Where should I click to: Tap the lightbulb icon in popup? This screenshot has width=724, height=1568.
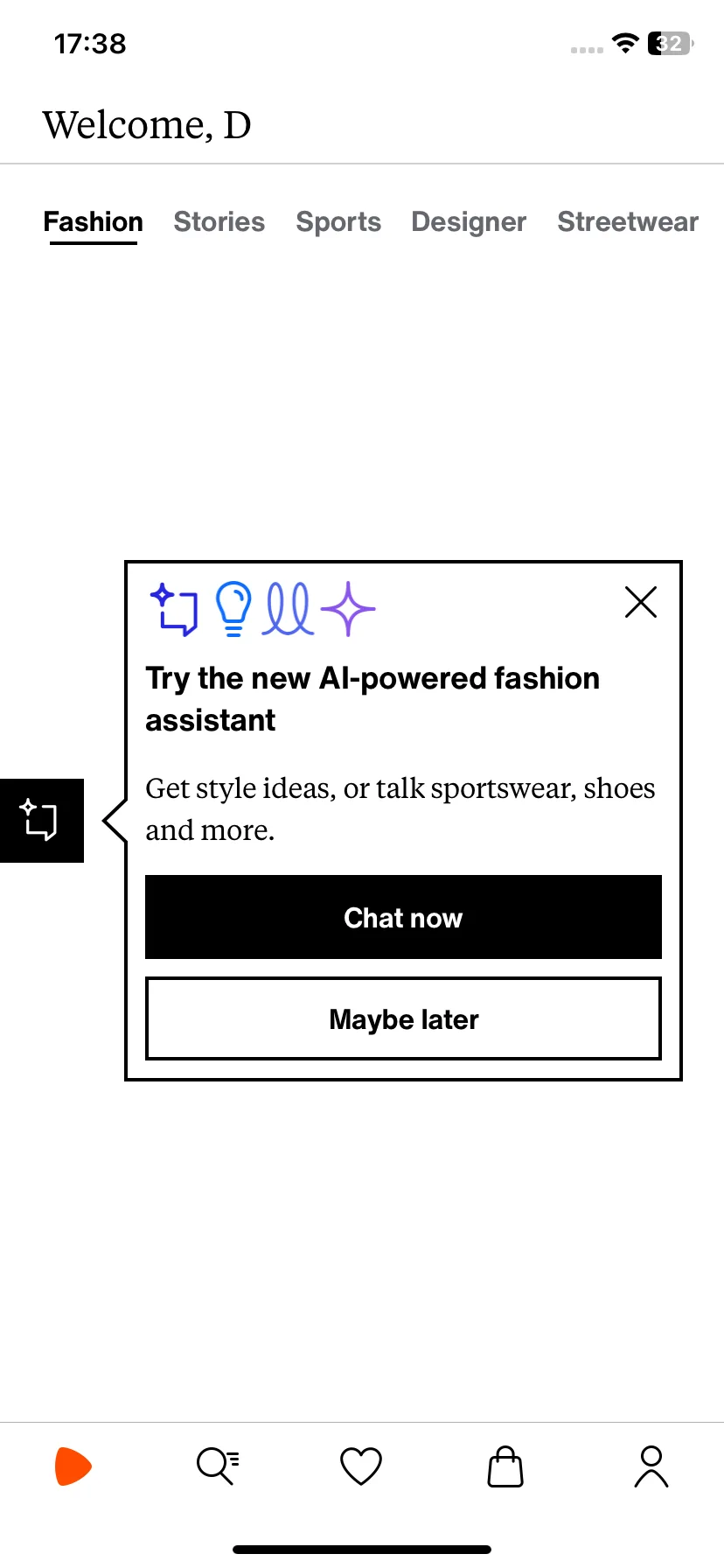(233, 609)
